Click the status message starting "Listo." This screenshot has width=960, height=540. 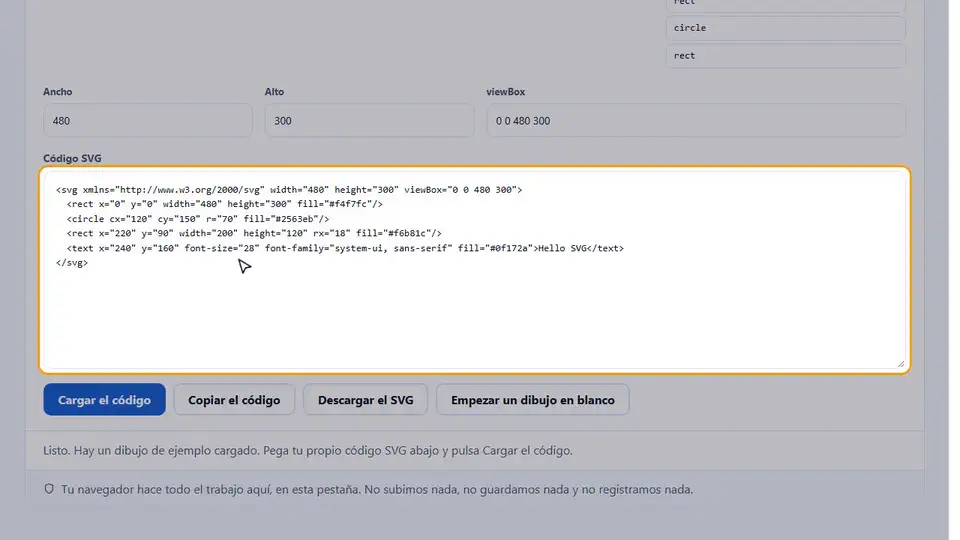point(308,451)
